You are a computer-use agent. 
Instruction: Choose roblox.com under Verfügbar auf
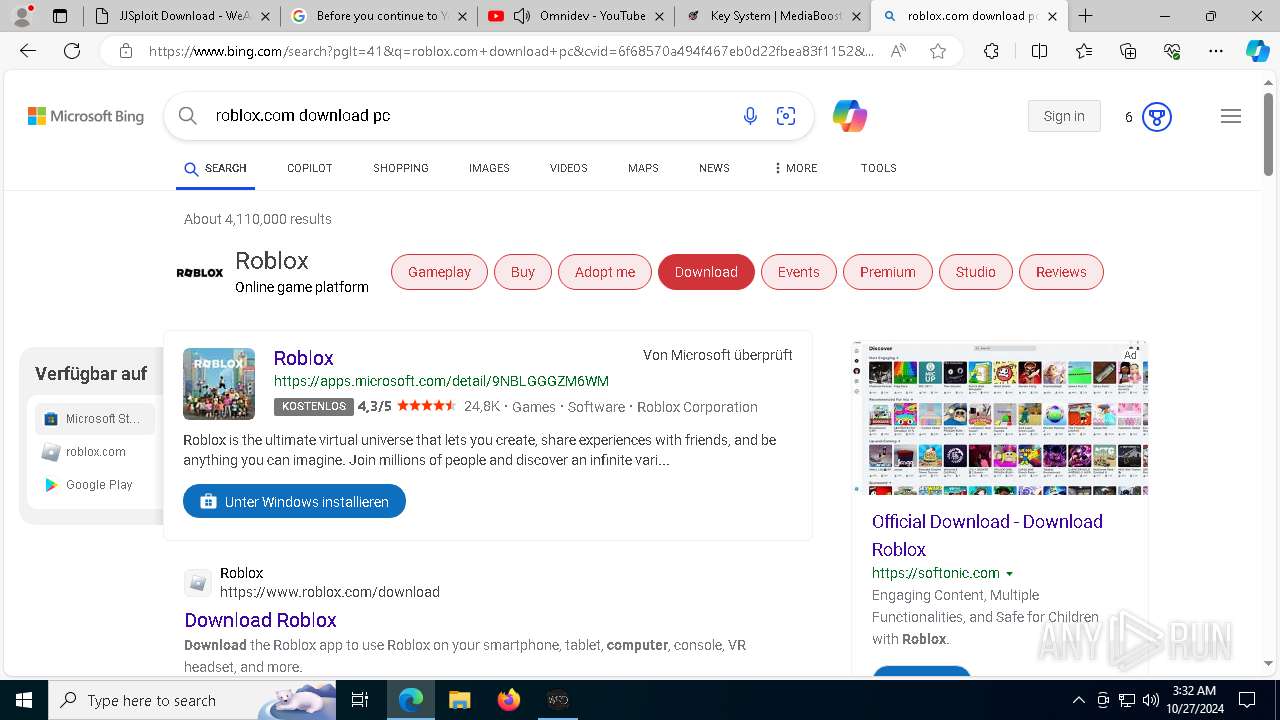pos(95,452)
